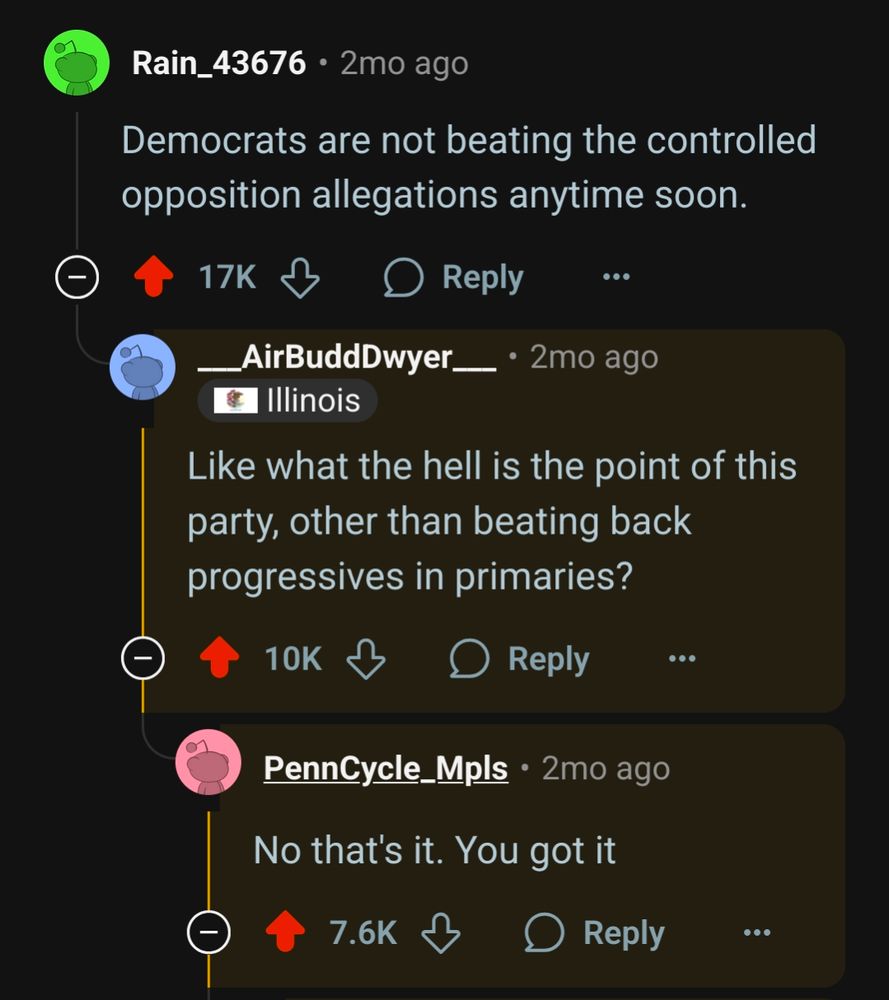Collapse the AirBuddDwyer reply thread
889x1000 pixels.
(x=143, y=658)
